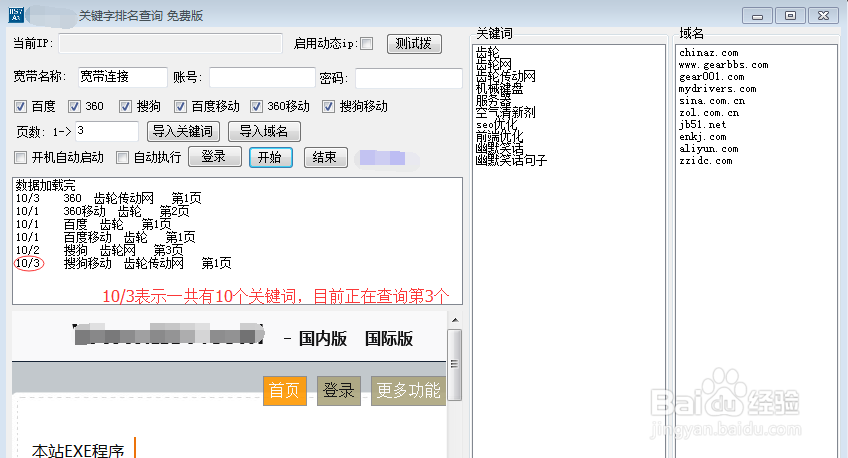Toggle the 搜狗 checkbox
This screenshot has width=848, height=458.
(125, 107)
